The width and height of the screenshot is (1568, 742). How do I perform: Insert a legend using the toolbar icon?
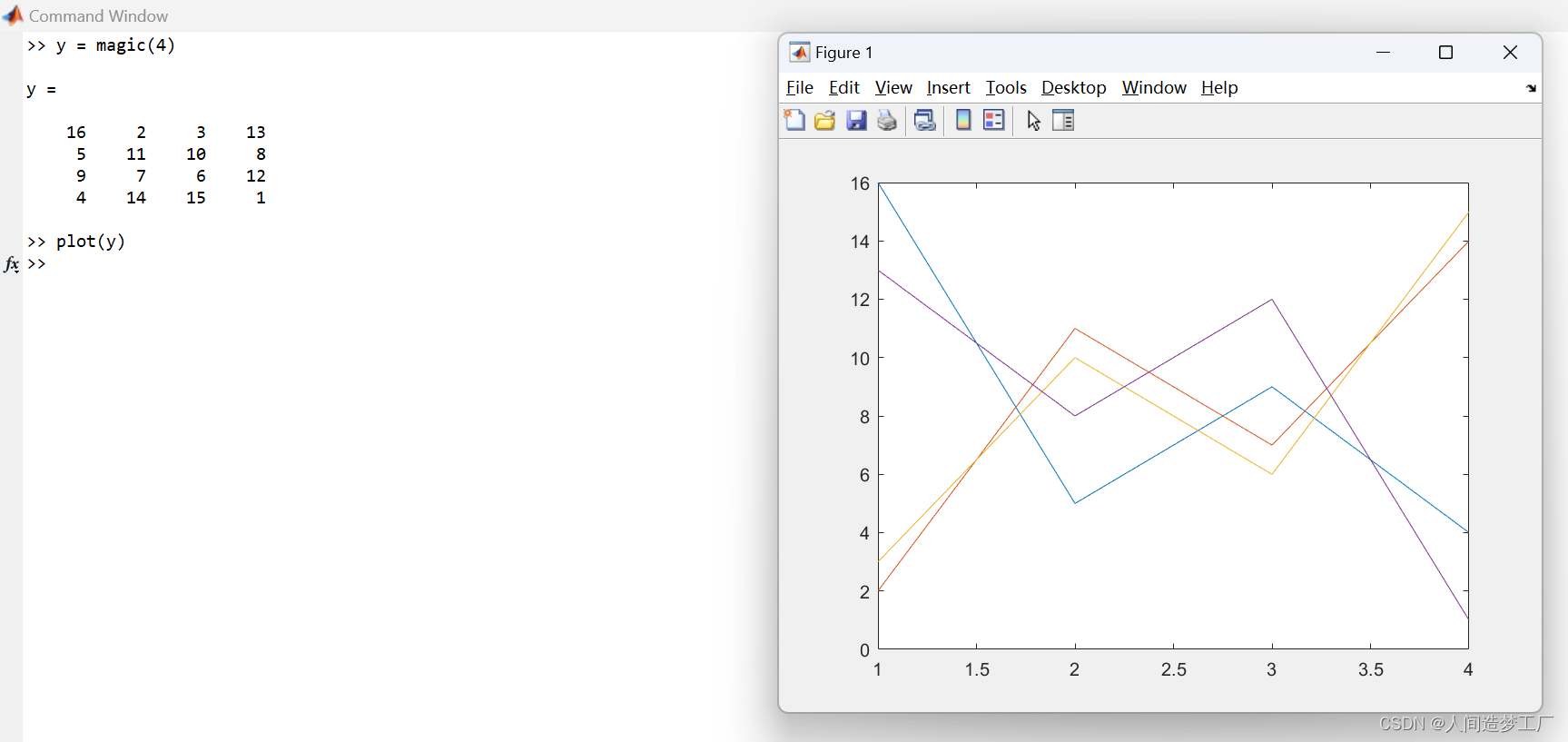[994, 120]
